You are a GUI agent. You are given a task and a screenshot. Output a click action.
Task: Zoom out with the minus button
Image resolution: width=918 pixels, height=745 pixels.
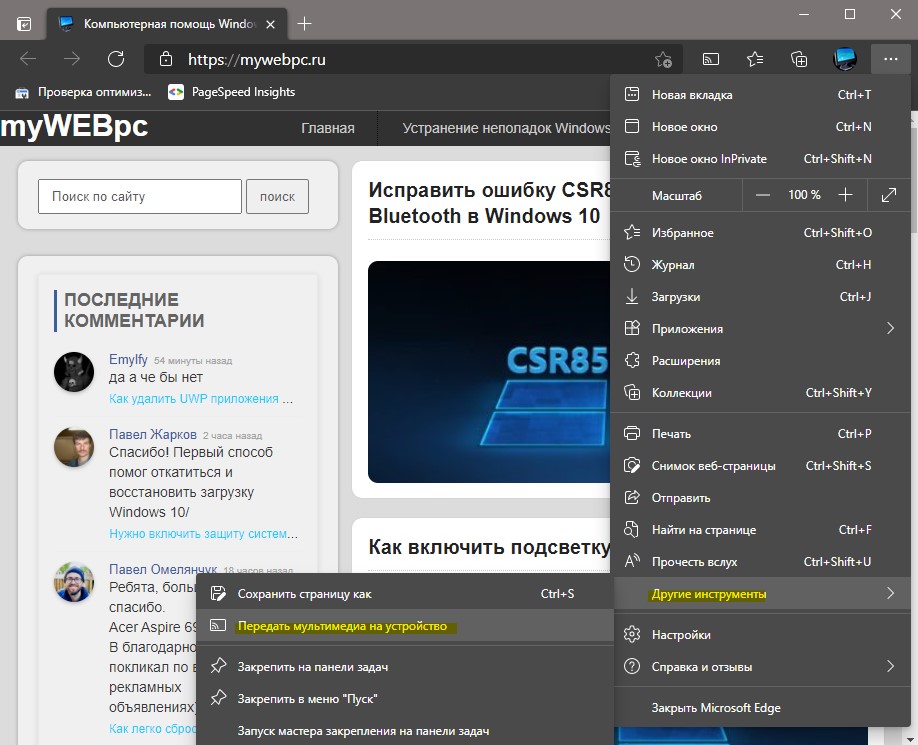[x=763, y=195]
